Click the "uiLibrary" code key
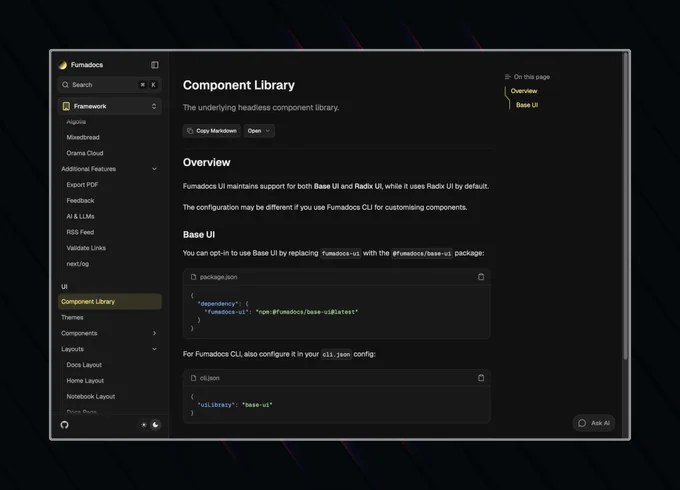Viewport: 680px width, 490px height. click(x=216, y=405)
